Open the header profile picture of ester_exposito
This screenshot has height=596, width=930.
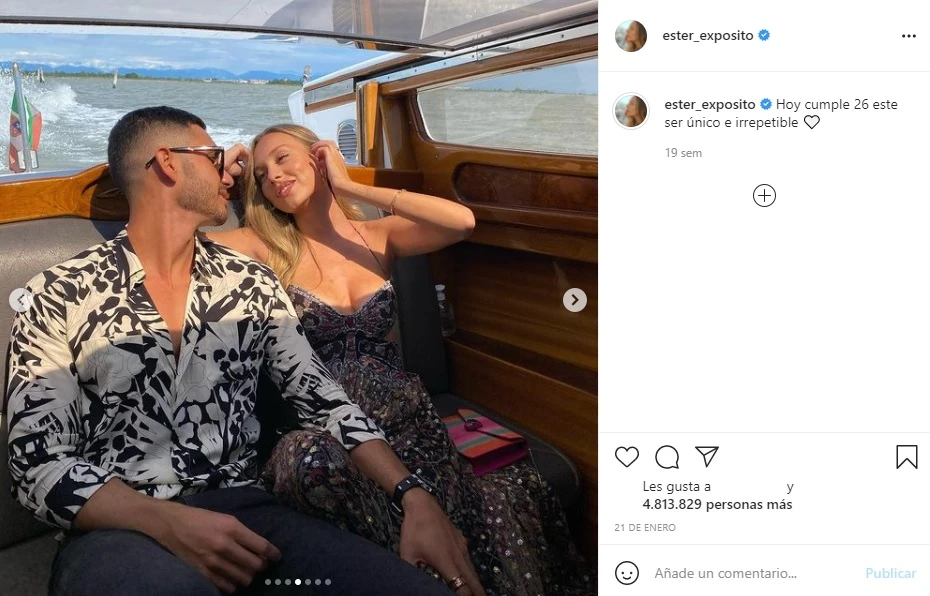(x=631, y=36)
